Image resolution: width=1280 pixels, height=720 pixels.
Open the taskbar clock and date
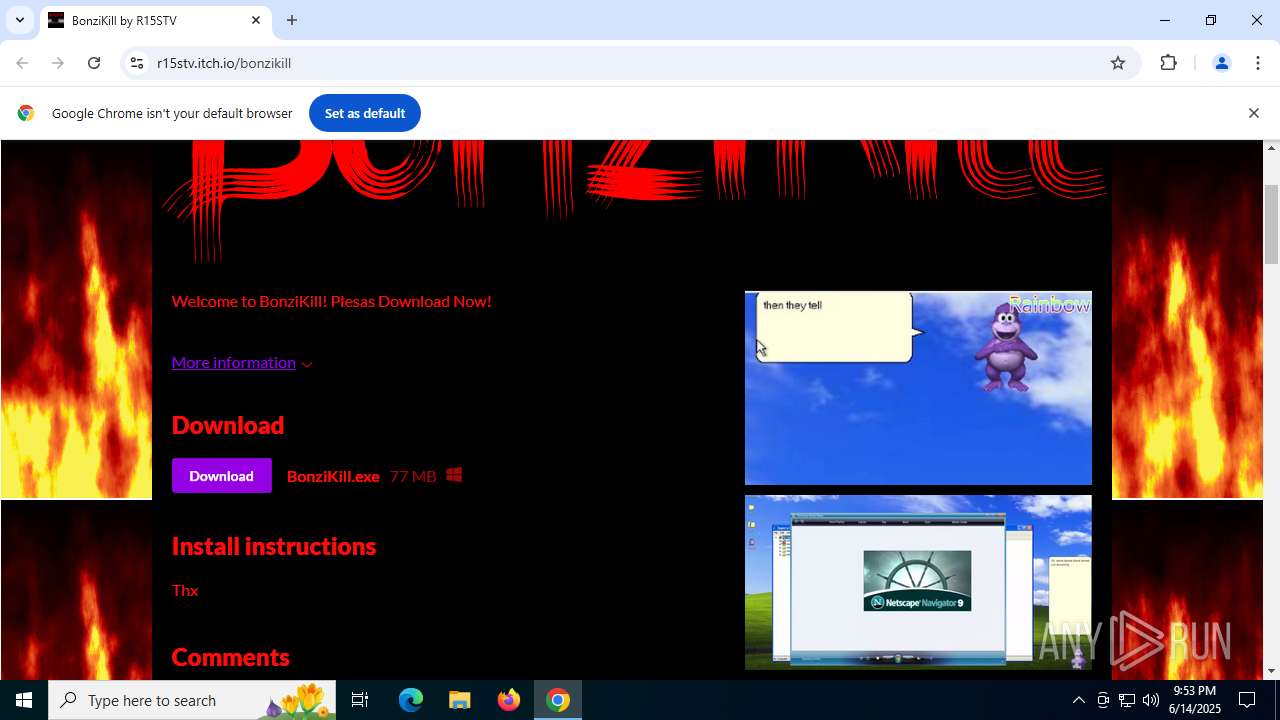(x=1196, y=700)
